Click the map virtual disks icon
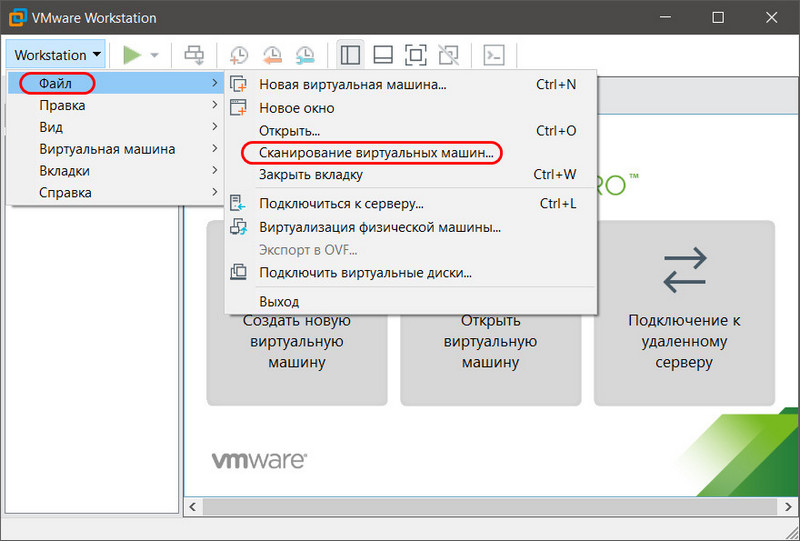The image size is (800, 541). (238, 272)
